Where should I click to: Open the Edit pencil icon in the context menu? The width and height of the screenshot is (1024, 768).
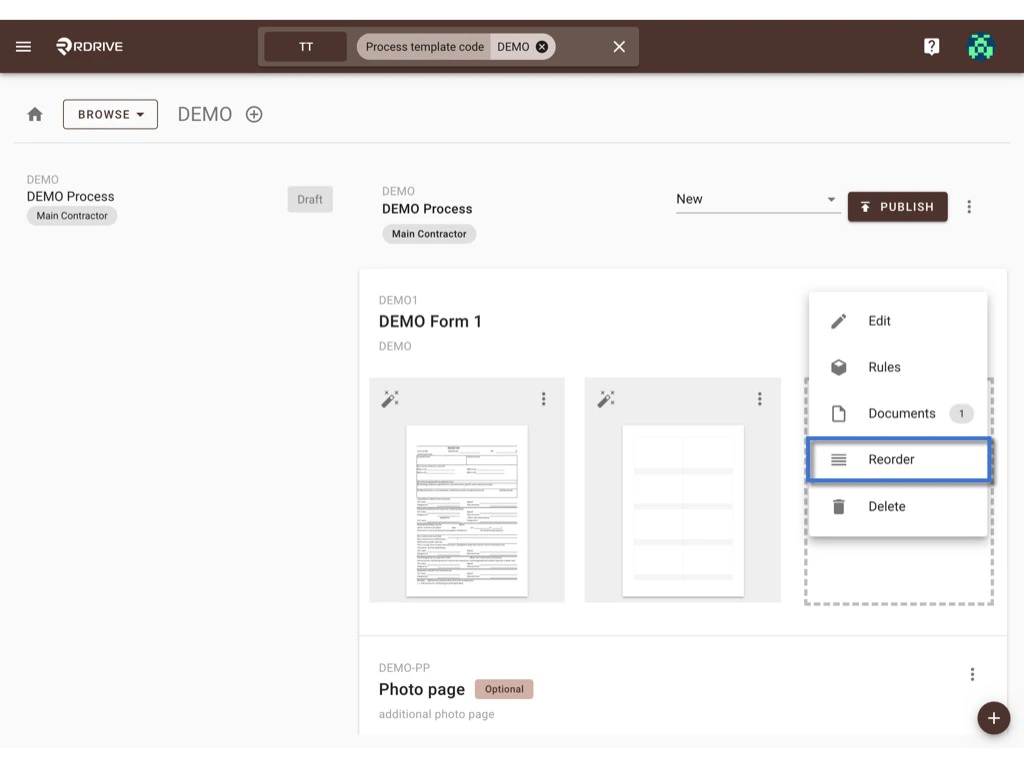[x=837, y=320]
